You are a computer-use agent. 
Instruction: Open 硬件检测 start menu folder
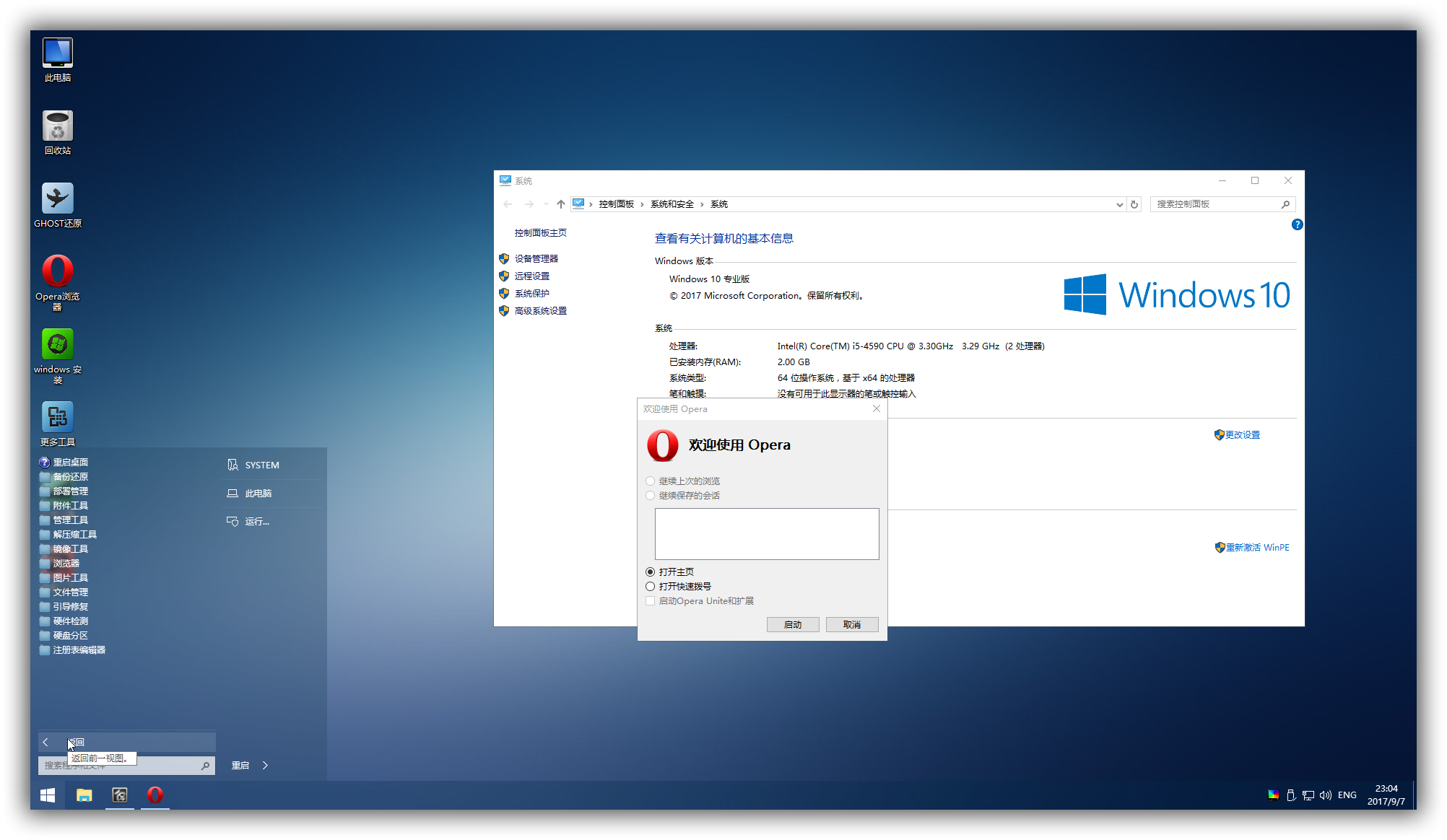click(x=64, y=621)
